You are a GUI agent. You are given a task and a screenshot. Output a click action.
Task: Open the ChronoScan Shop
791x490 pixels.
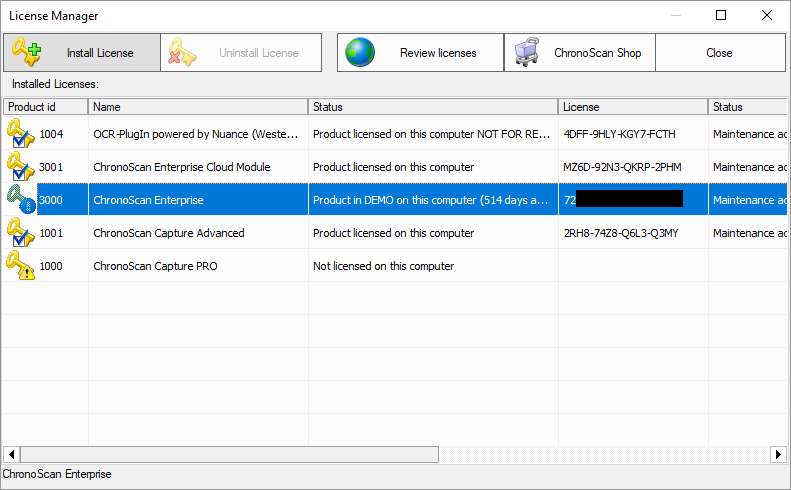(580, 52)
